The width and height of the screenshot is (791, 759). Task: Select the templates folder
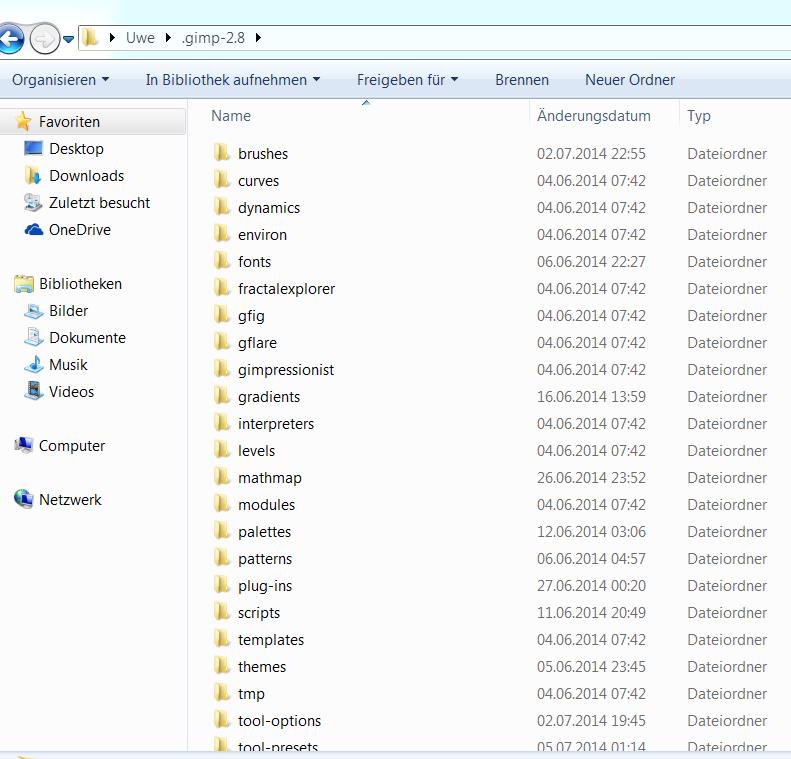(271, 640)
